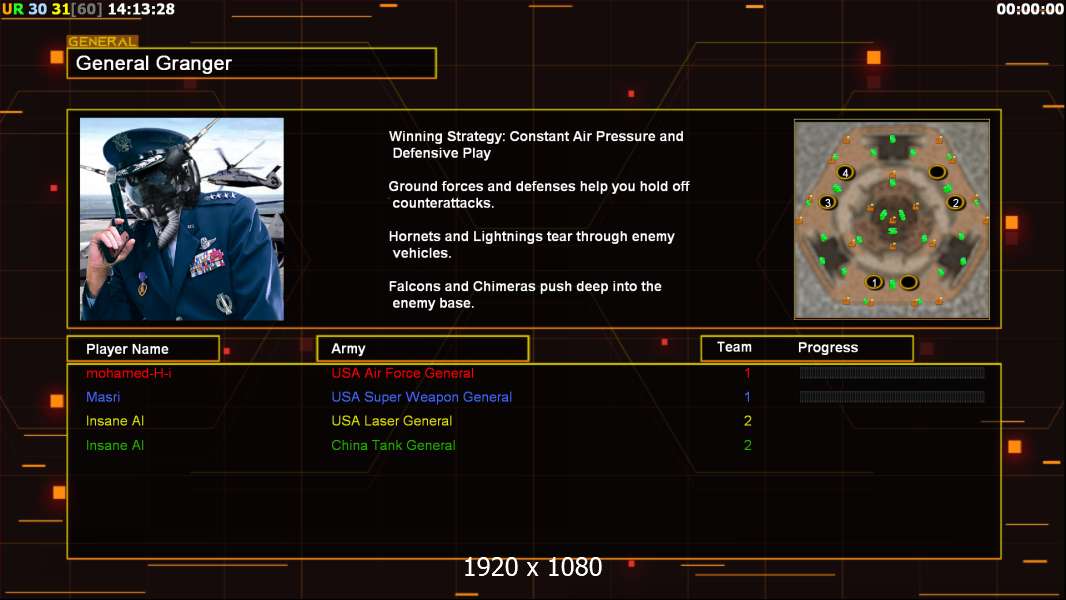
Task: Click the Team column header
Action: (734, 347)
